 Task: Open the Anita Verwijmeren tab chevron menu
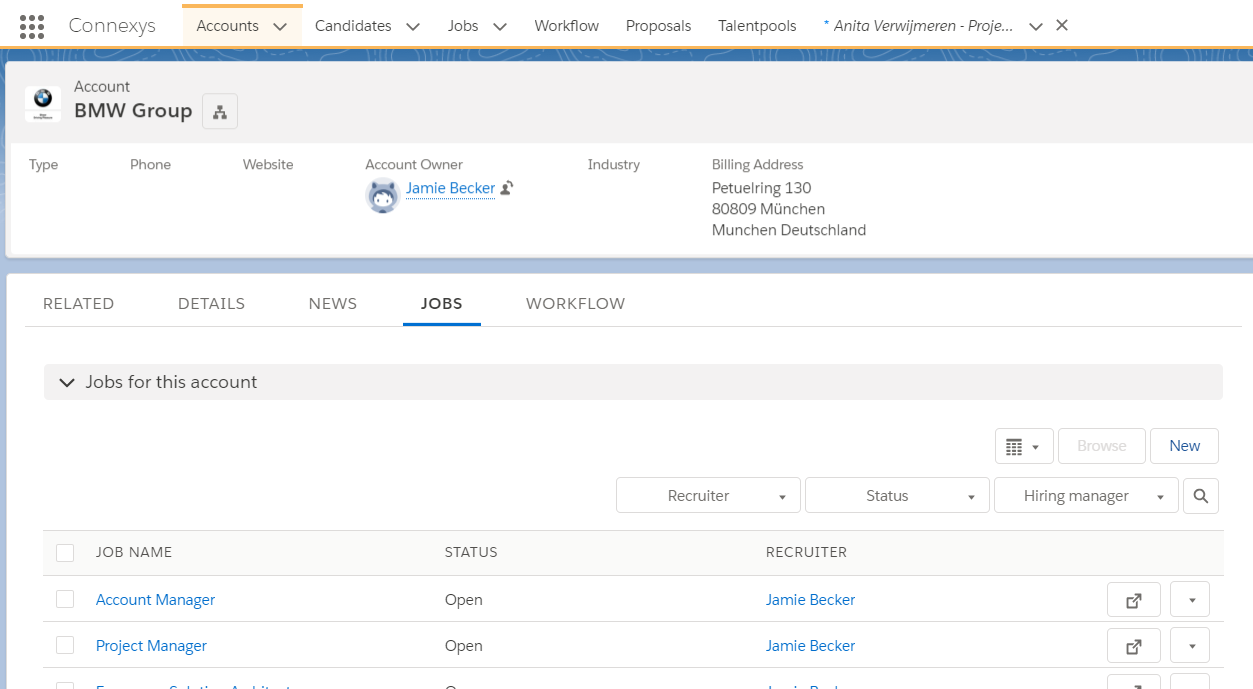click(1036, 27)
